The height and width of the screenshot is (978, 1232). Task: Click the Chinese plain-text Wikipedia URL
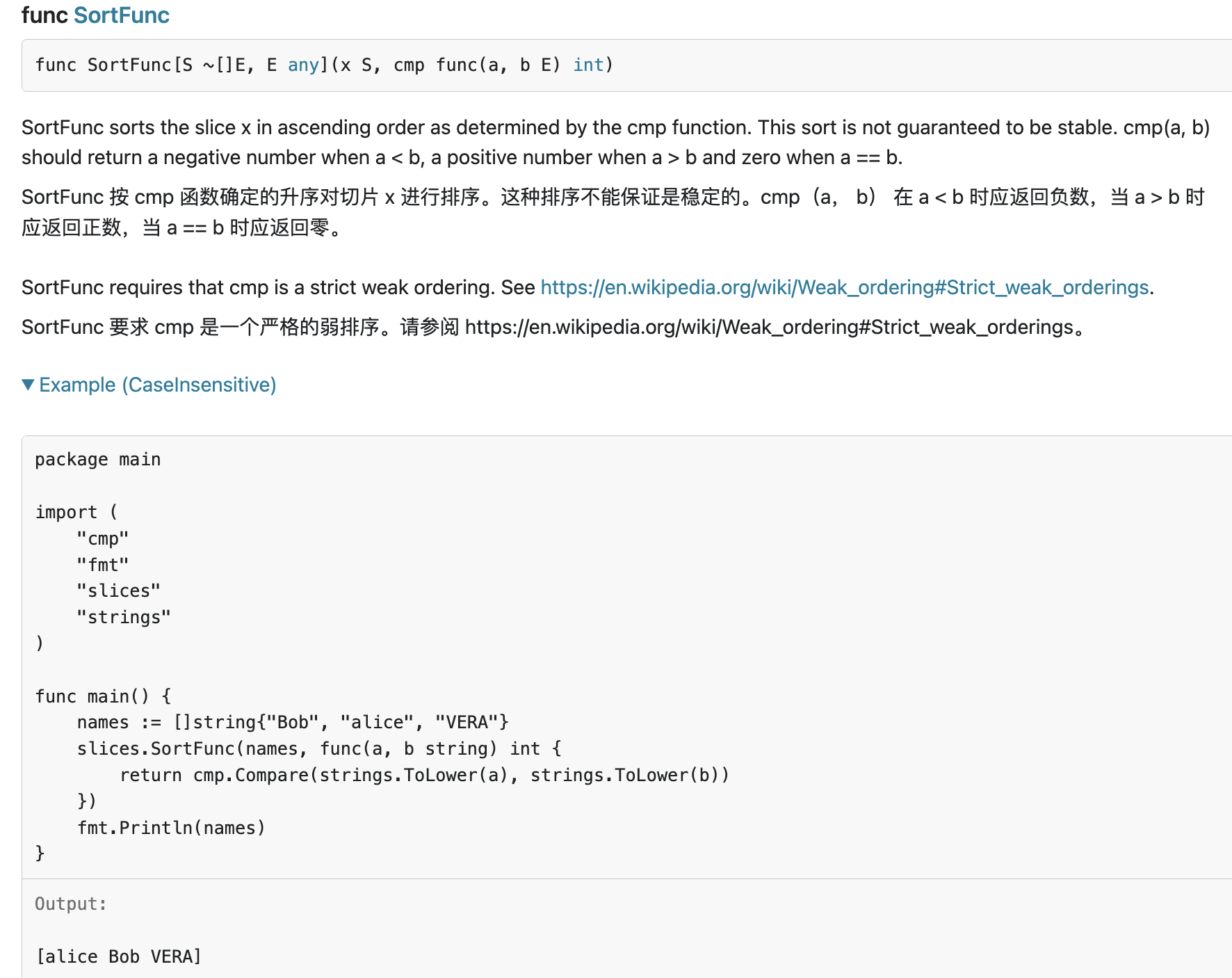click(769, 327)
